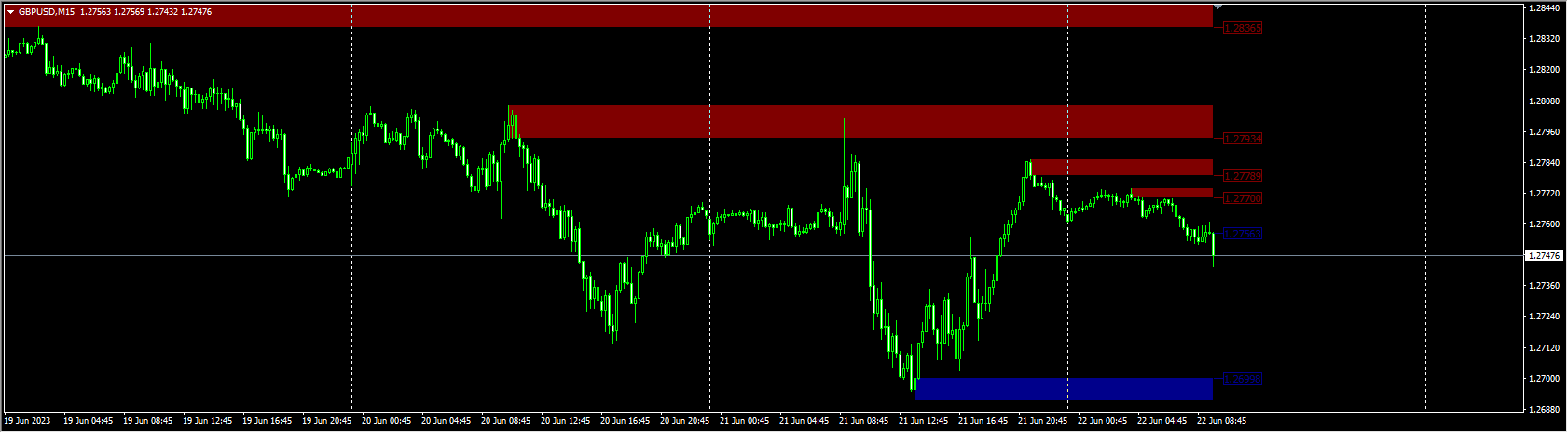Click the 21 Jun 16:45 time label
The width and height of the screenshot is (1568, 433).
(x=983, y=421)
